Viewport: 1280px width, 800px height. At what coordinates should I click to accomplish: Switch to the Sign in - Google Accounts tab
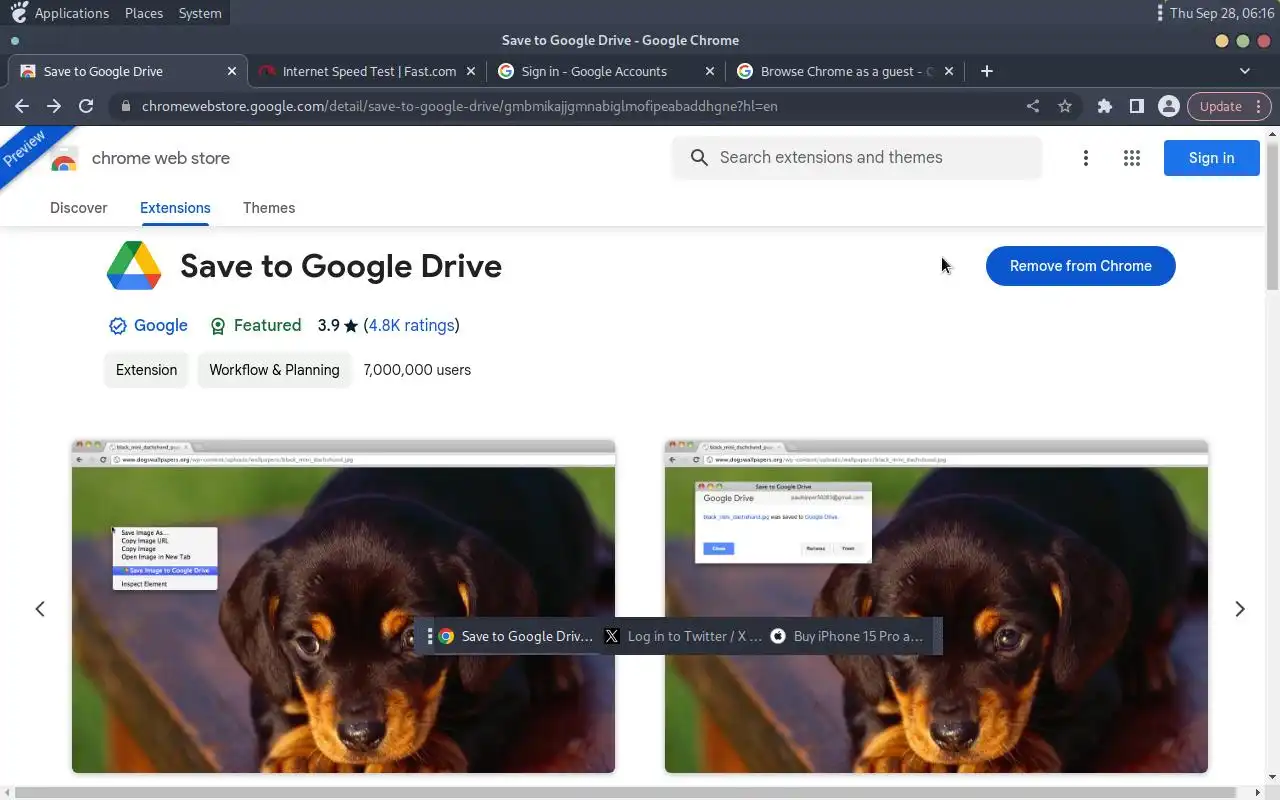pos(605,71)
